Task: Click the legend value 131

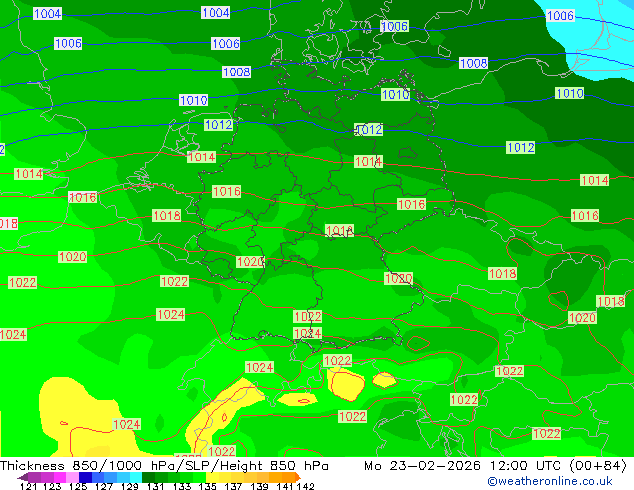Action: [155, 486]
